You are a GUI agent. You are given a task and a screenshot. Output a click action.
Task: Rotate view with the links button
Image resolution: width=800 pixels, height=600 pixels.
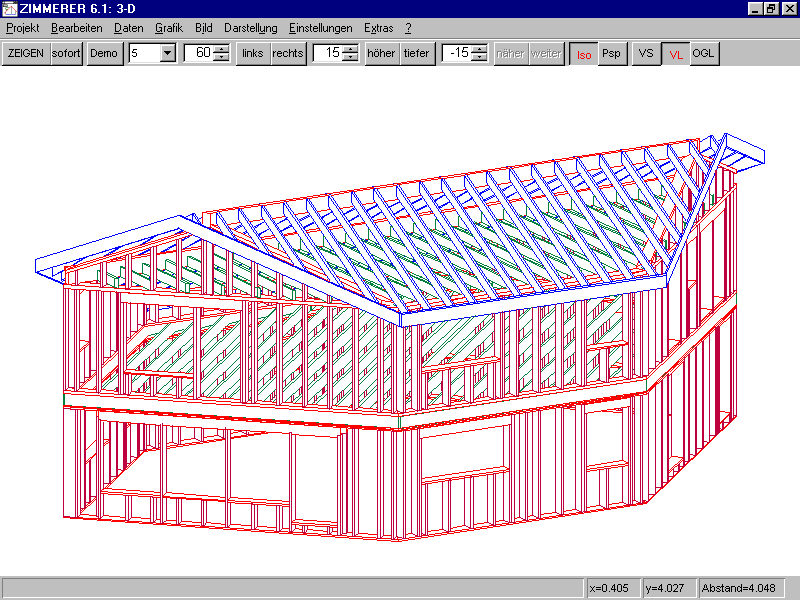tap(252, 53)
